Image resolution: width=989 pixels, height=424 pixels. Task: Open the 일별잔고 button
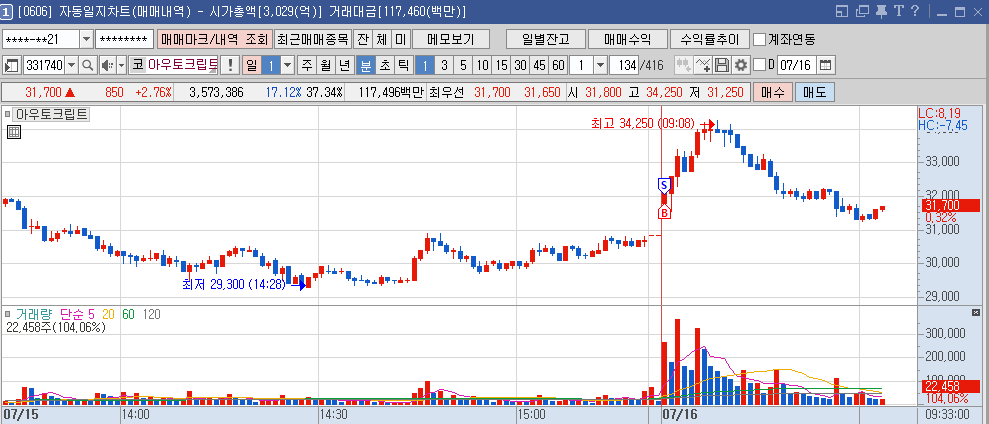click(x=546, y=40)
